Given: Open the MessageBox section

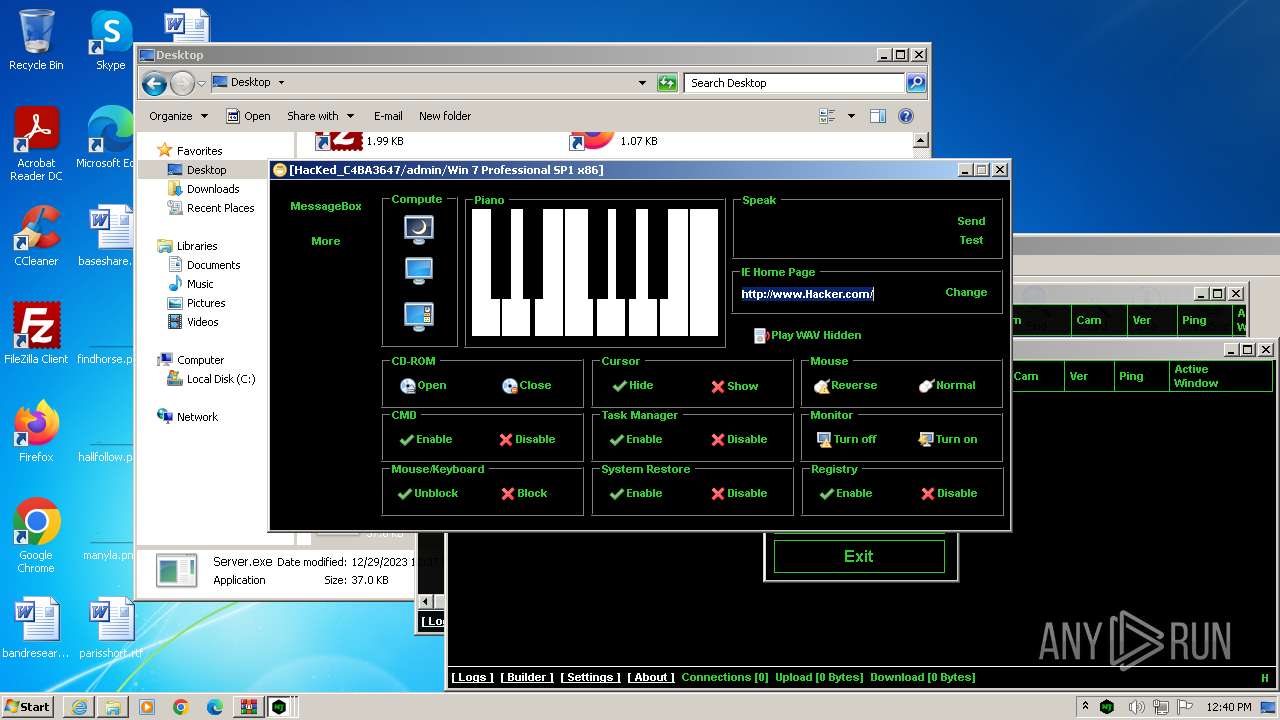Looking at the screenshot, I should (x=326, y=206).
